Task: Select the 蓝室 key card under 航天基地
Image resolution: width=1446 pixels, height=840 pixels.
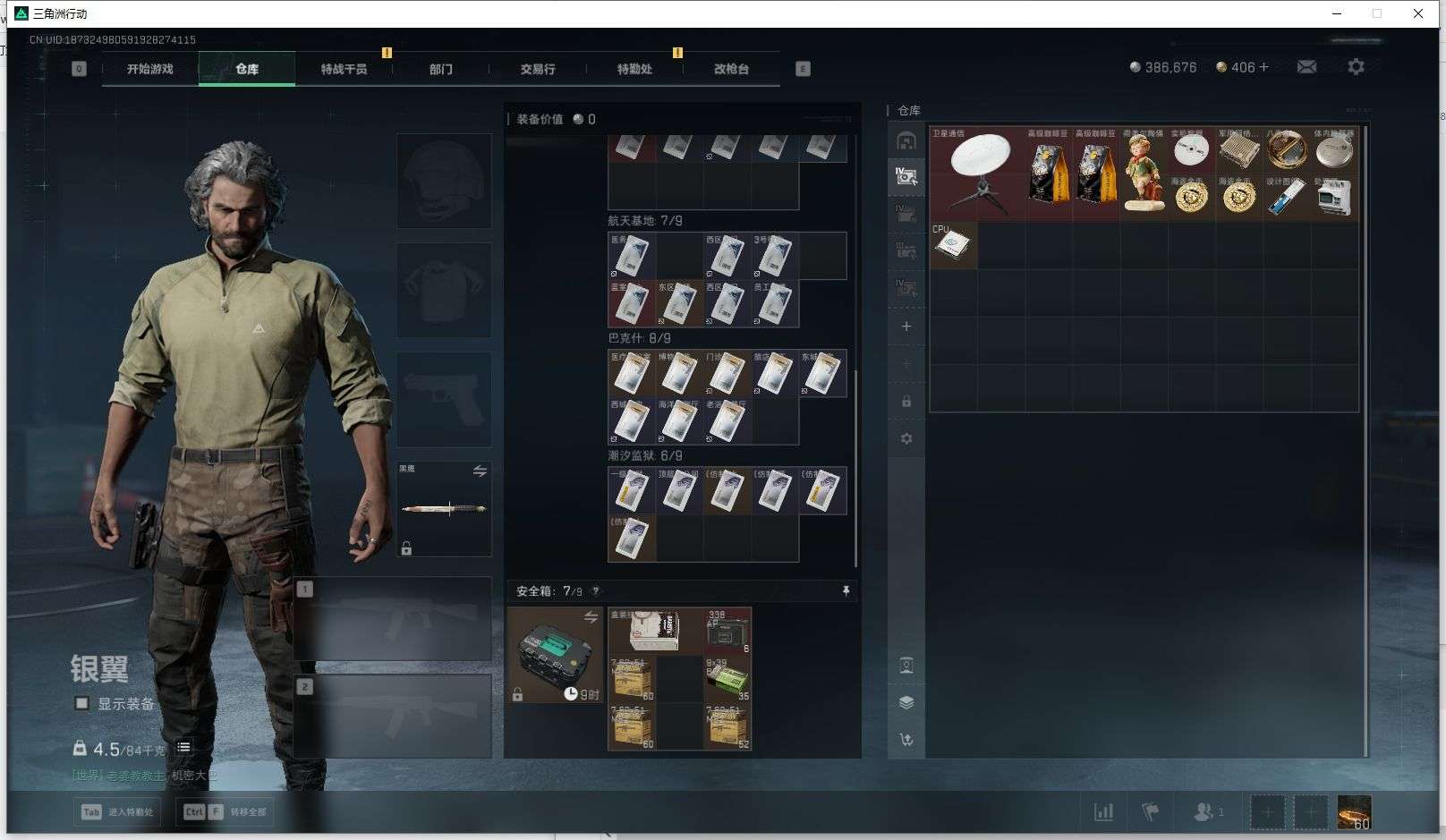Action: tap(632, 303)
